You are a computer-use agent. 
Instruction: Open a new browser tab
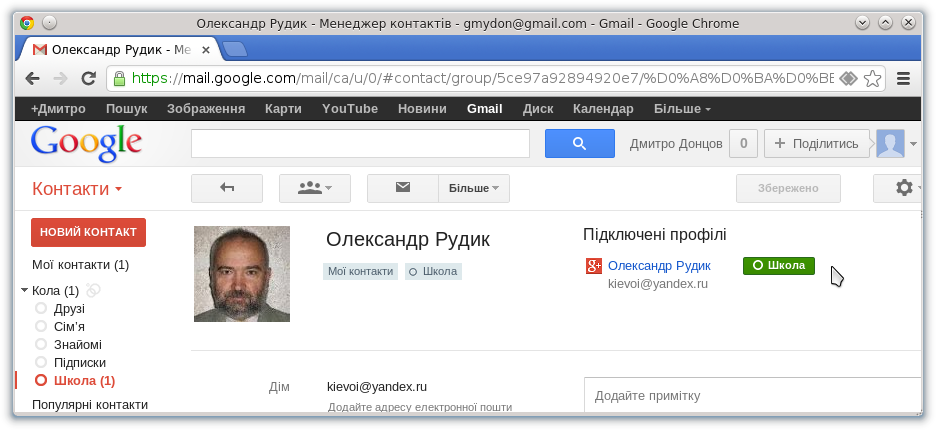click(235, 49)
